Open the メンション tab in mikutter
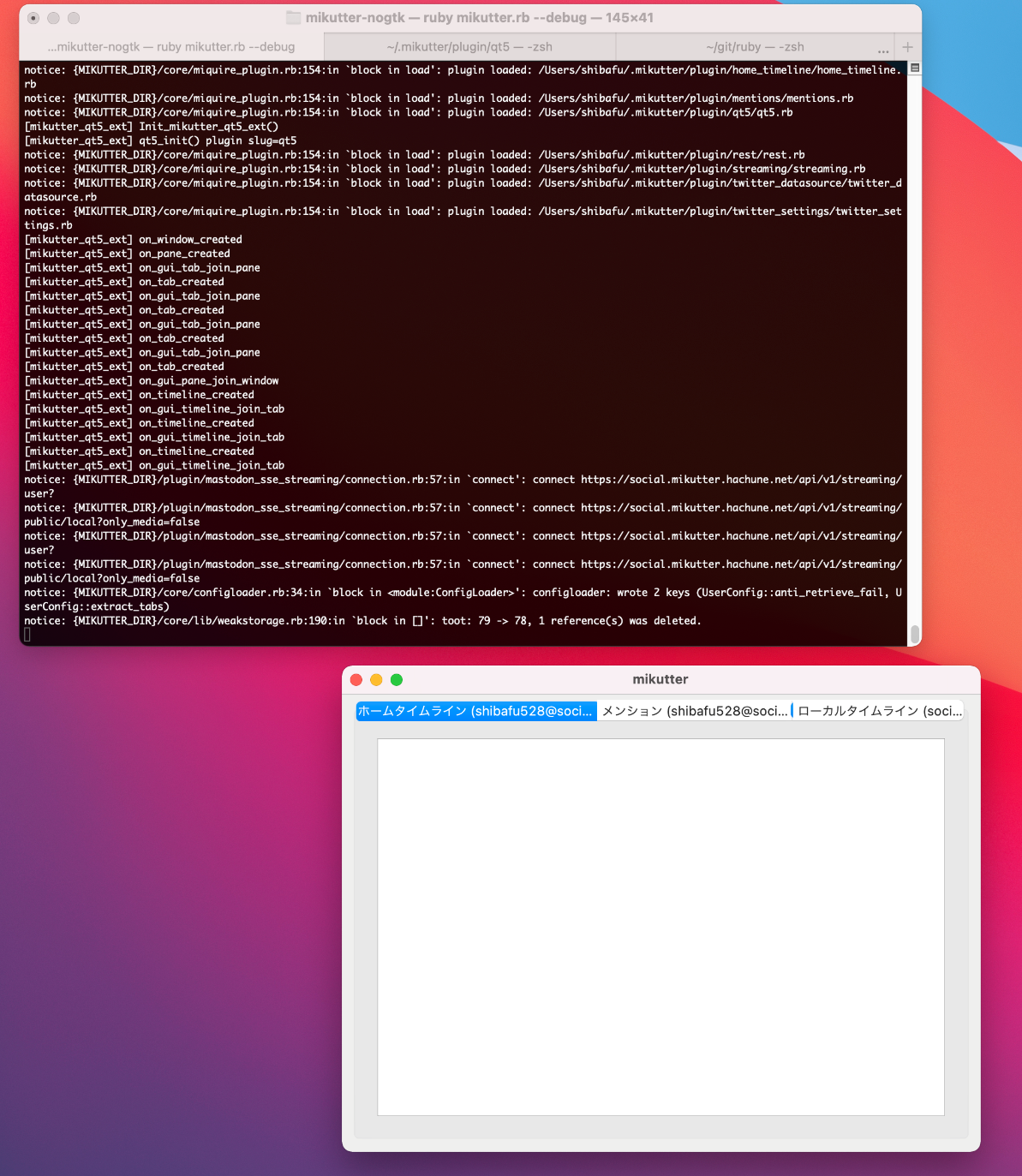The width and height of the screenshot is (1022, 1176). 695,711
